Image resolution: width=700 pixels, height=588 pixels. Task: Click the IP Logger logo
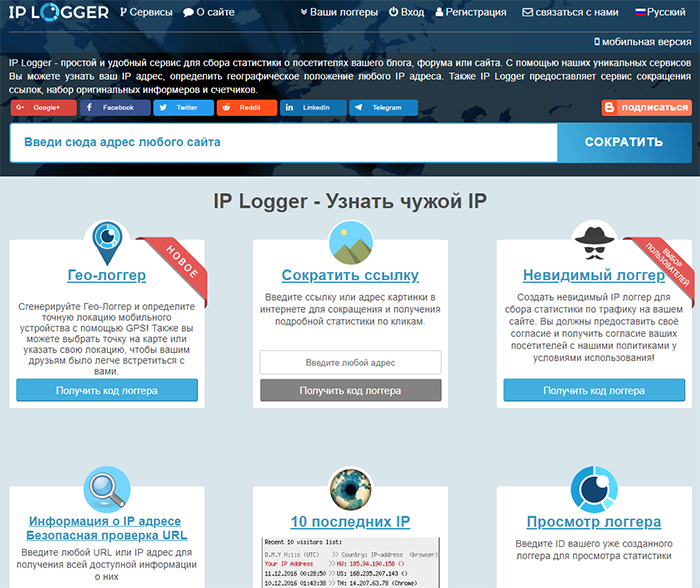58,12
